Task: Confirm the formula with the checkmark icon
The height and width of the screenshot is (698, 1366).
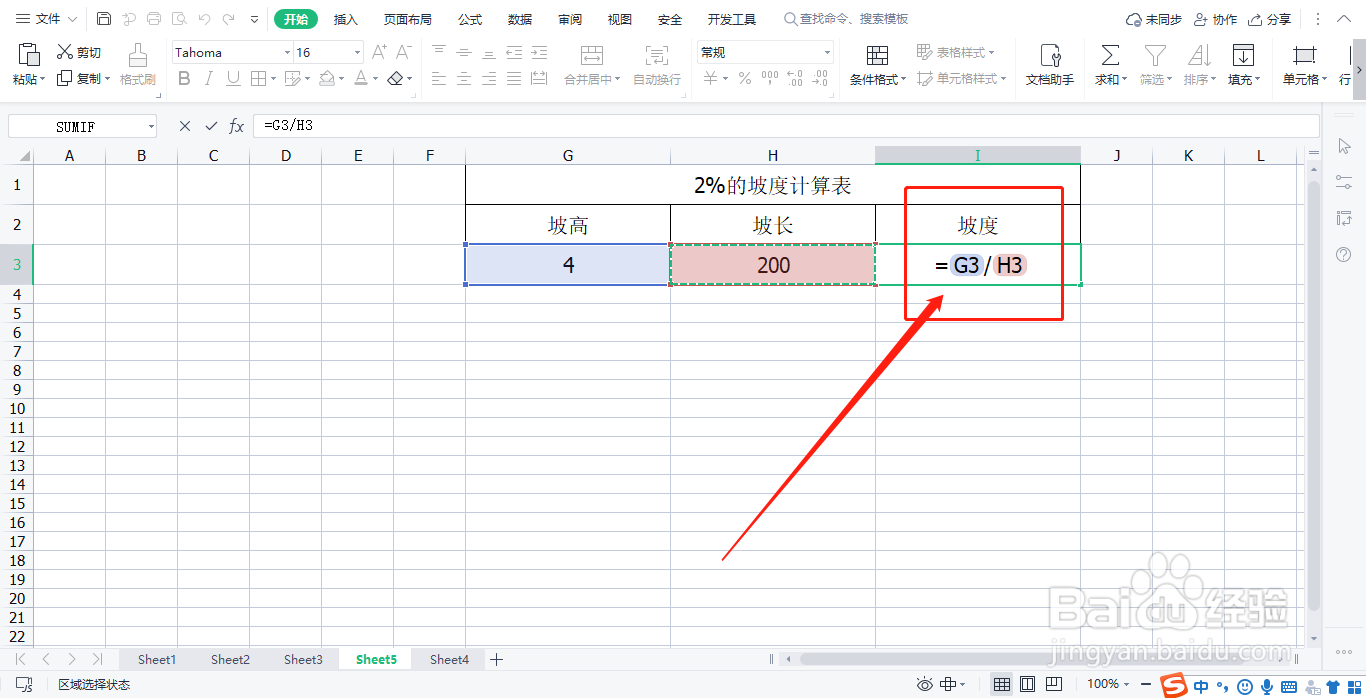Action: click(211, 126)
